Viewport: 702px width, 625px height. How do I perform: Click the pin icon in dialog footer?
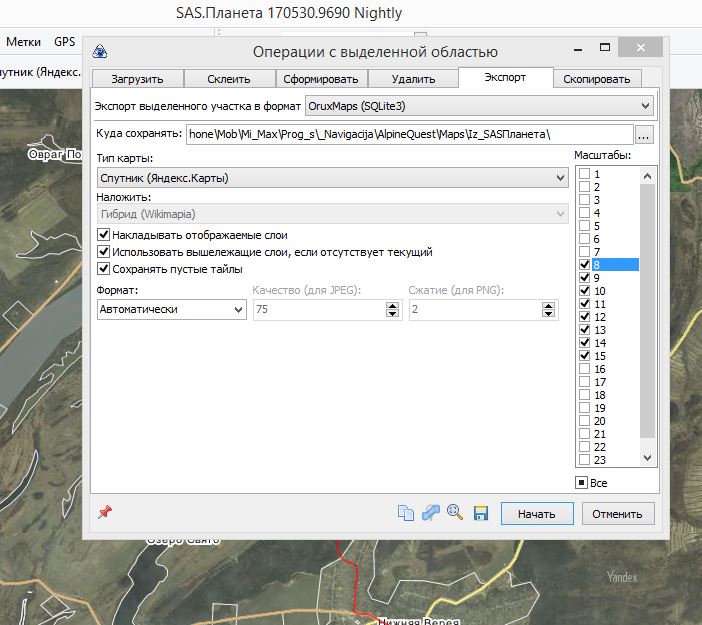click(105, 512)
